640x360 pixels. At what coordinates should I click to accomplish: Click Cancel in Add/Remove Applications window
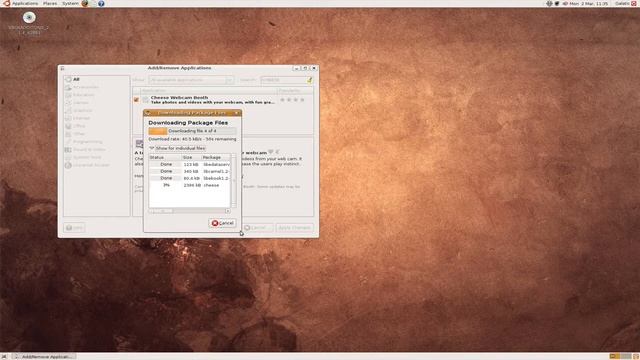coord(258,228)
